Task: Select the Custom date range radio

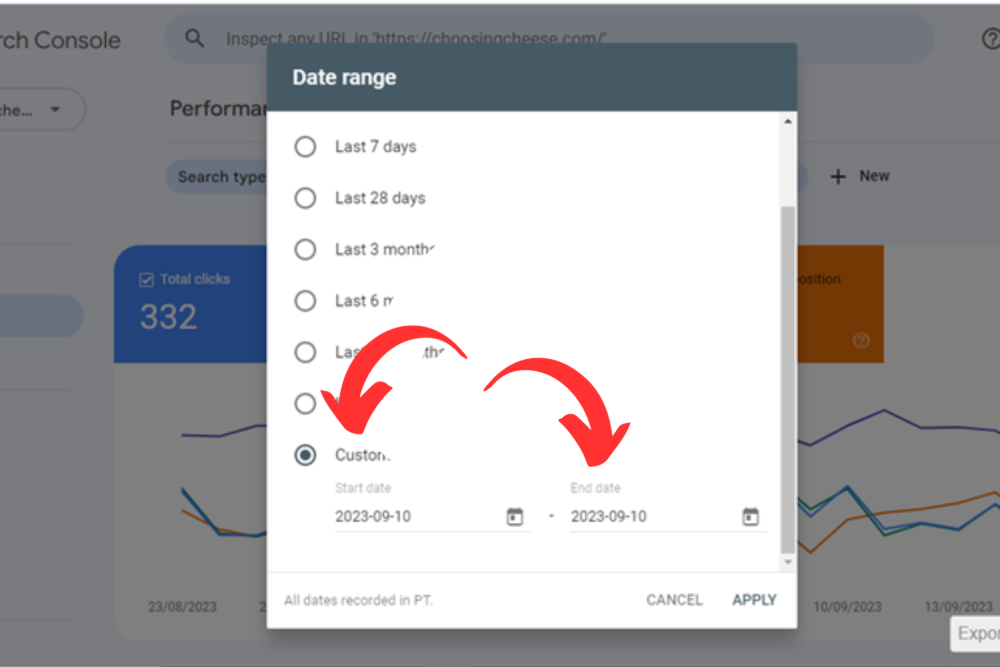Action: [305, 455]
